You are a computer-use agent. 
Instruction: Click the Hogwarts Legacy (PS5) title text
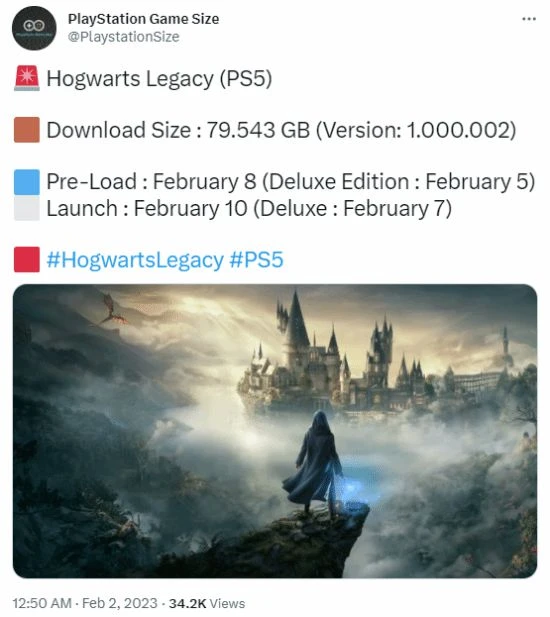click(159, 79)
